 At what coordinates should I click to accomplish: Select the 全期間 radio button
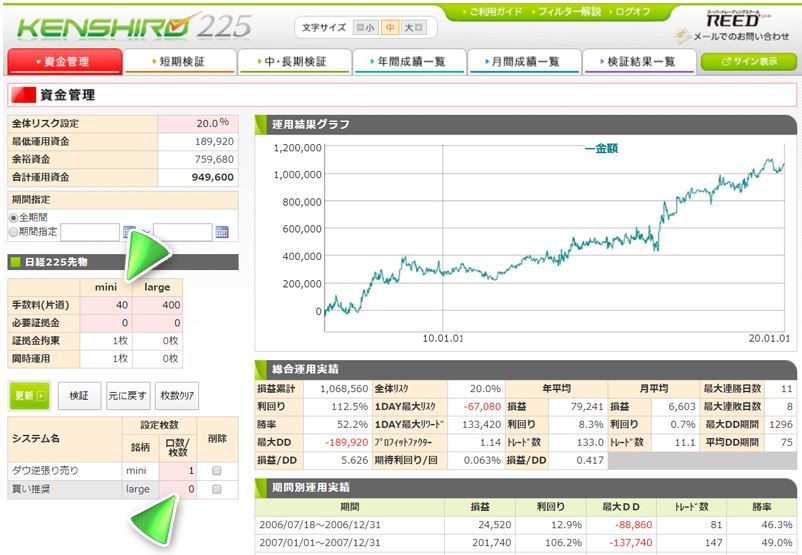(x=14, y=218)
